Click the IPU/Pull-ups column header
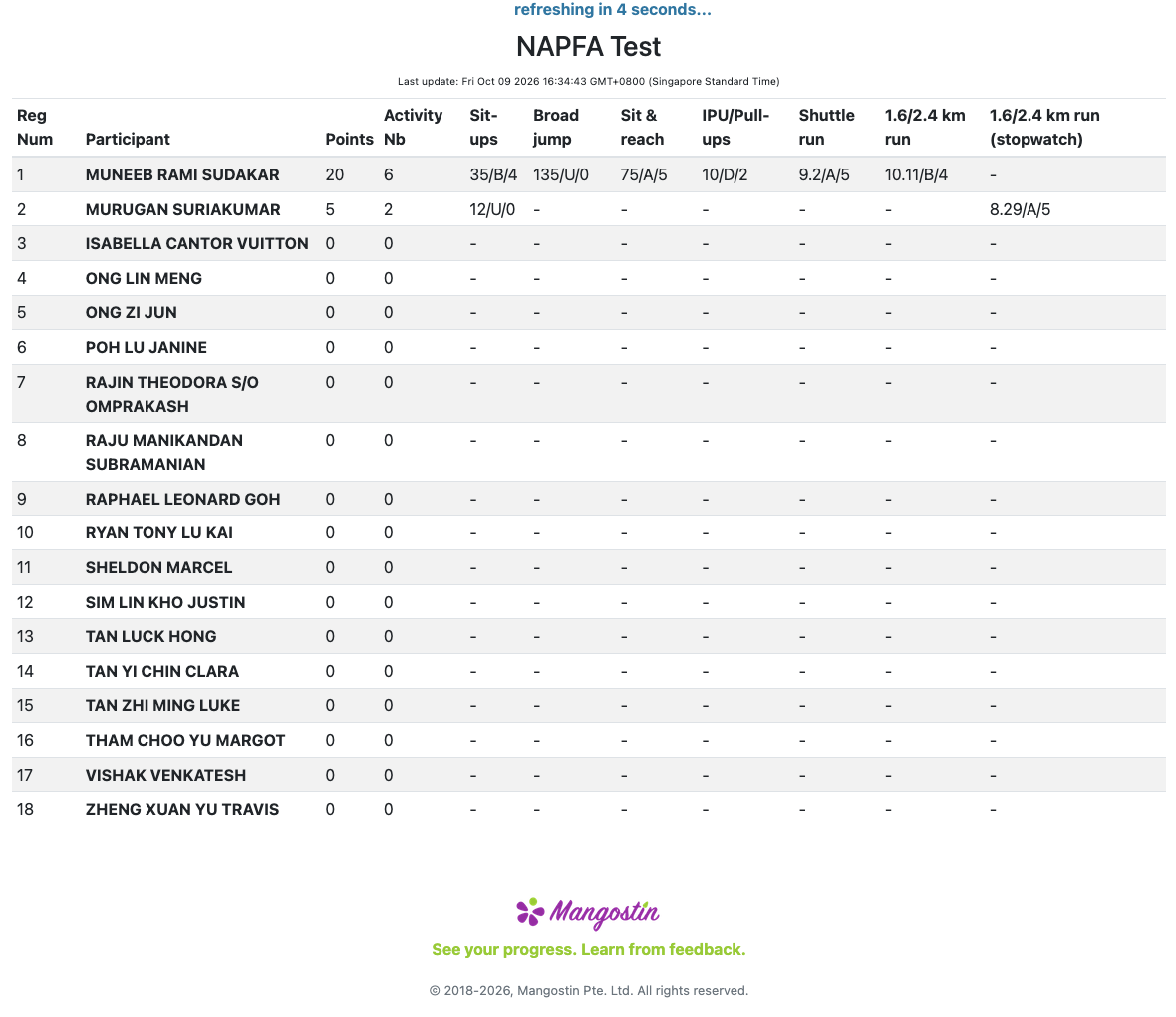 [x=735, y=127]
